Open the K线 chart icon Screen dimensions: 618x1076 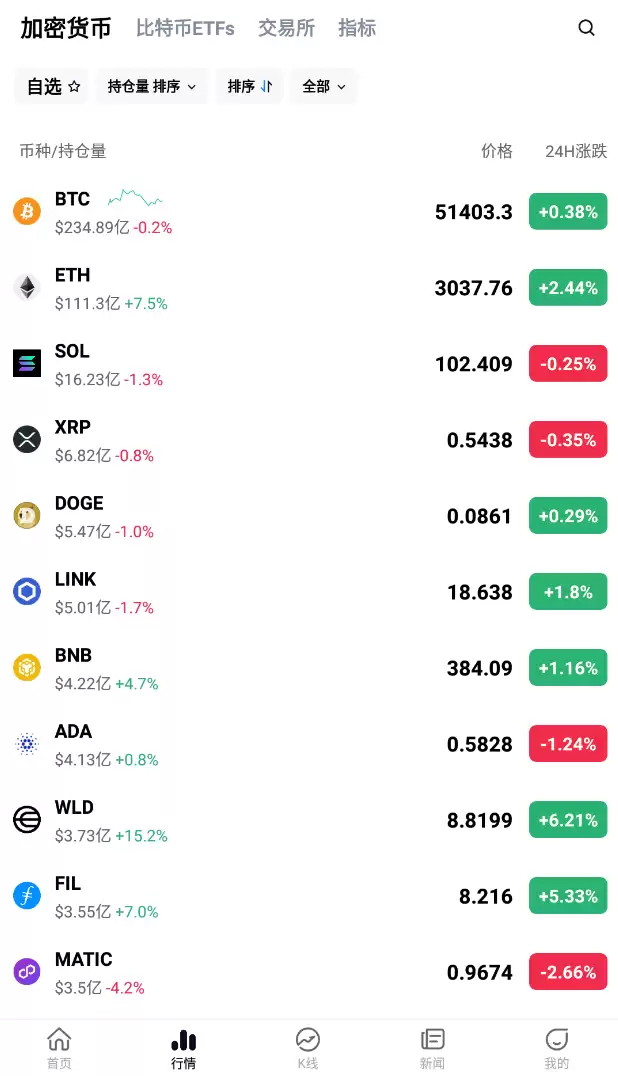click(308, 1040)
